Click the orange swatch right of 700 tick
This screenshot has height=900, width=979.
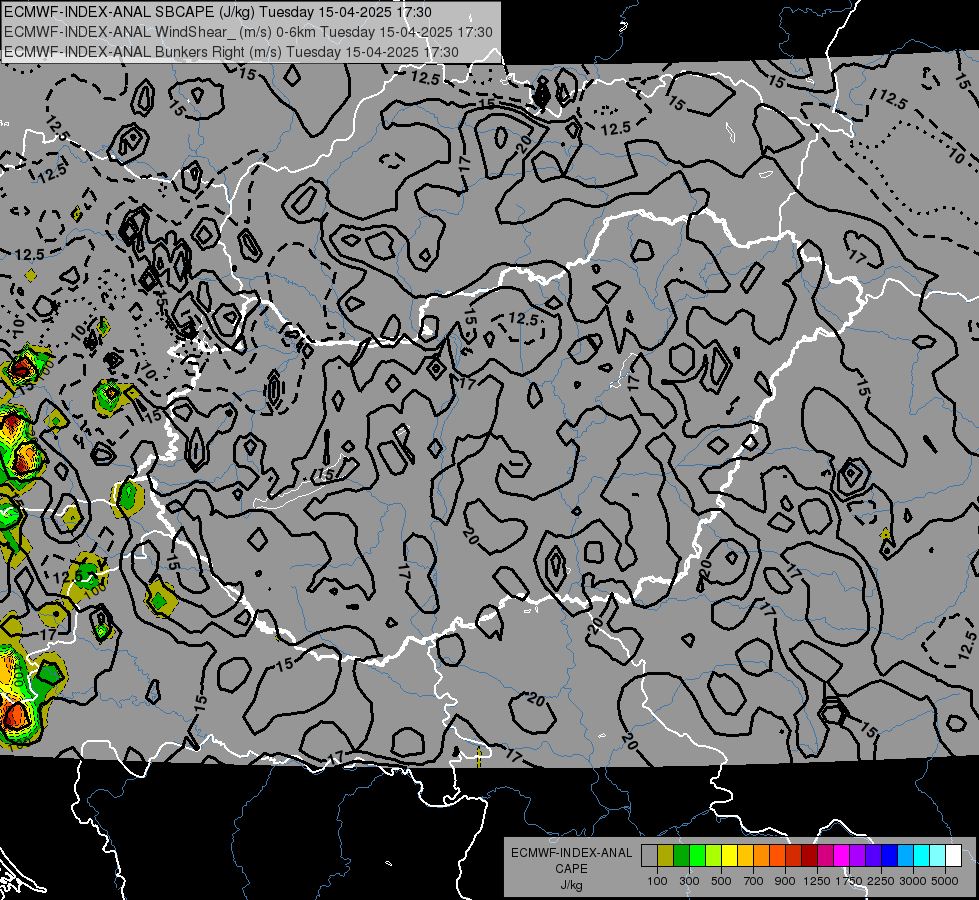(761, 855)
